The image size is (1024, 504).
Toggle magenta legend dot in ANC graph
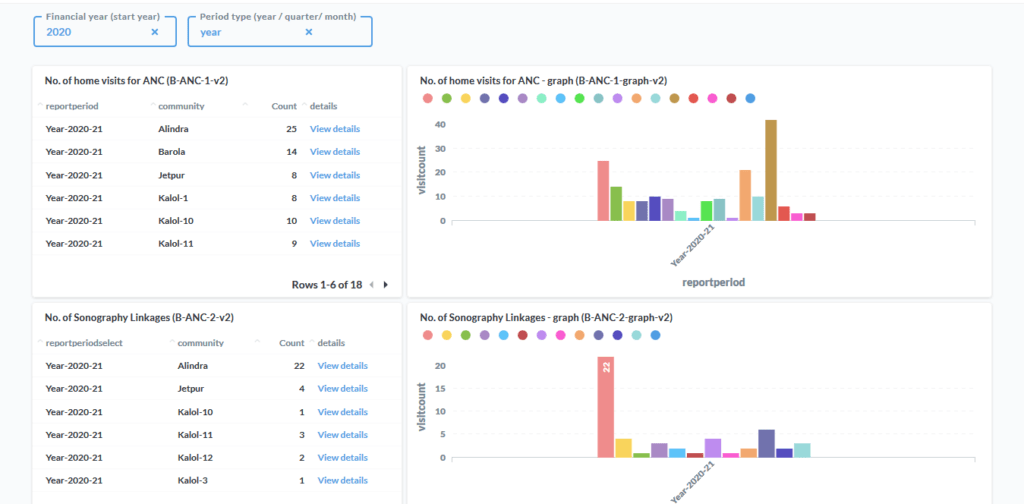712,99
